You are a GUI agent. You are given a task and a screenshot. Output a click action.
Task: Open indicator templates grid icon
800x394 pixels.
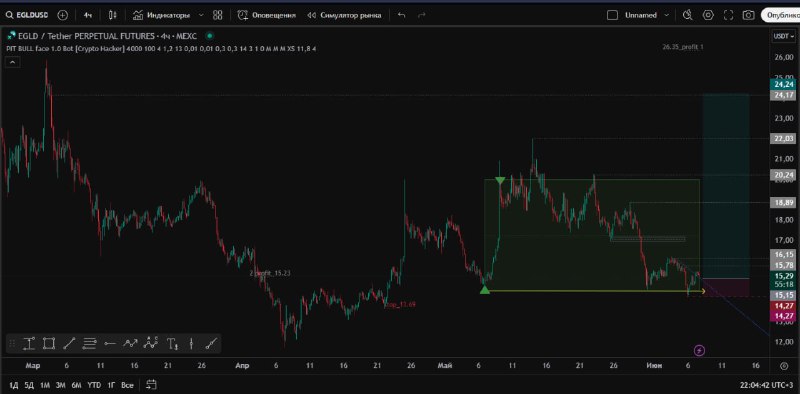tap(217, 15)
